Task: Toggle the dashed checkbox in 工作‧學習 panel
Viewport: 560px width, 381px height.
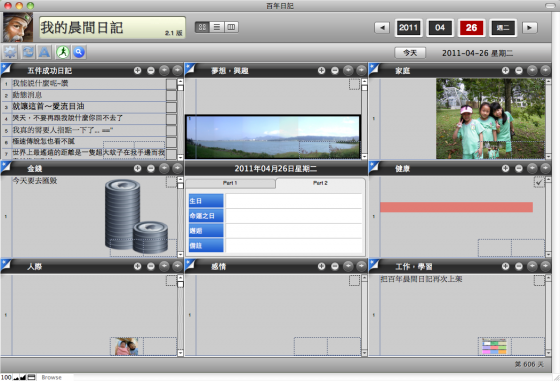Action: (x=539, y=280)
